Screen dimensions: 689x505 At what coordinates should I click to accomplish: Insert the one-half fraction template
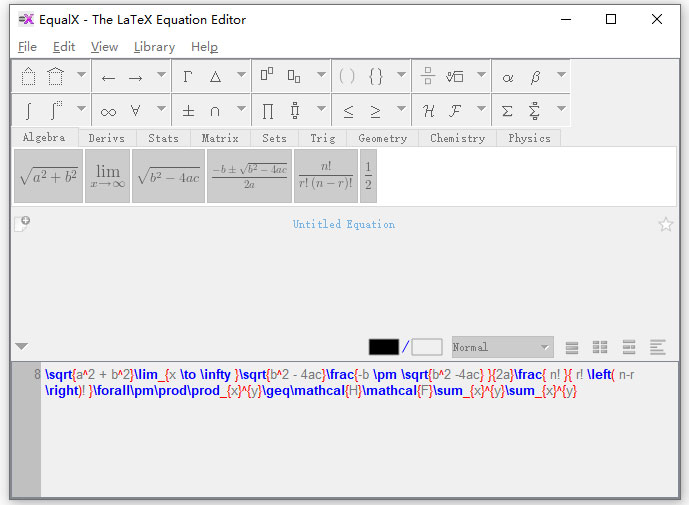(x=368, y=176)
